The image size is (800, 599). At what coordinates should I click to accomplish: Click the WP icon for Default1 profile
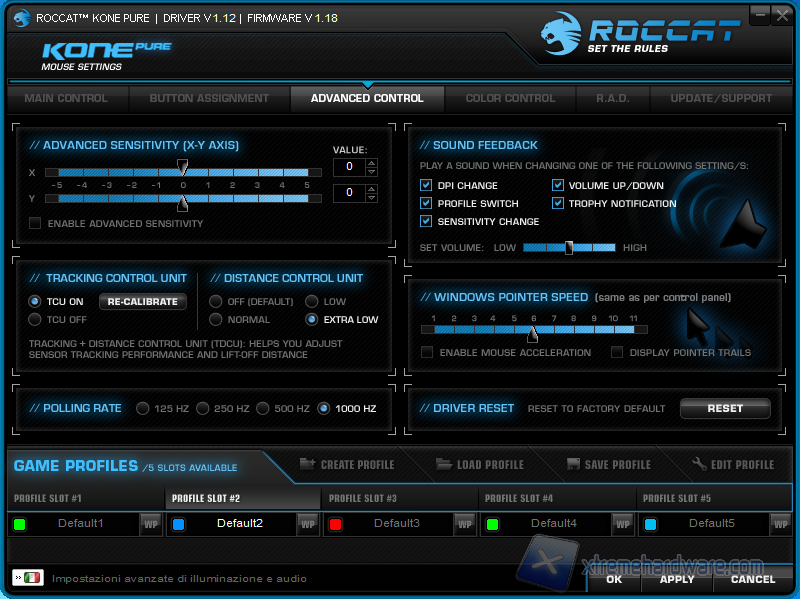pos(150,523)
